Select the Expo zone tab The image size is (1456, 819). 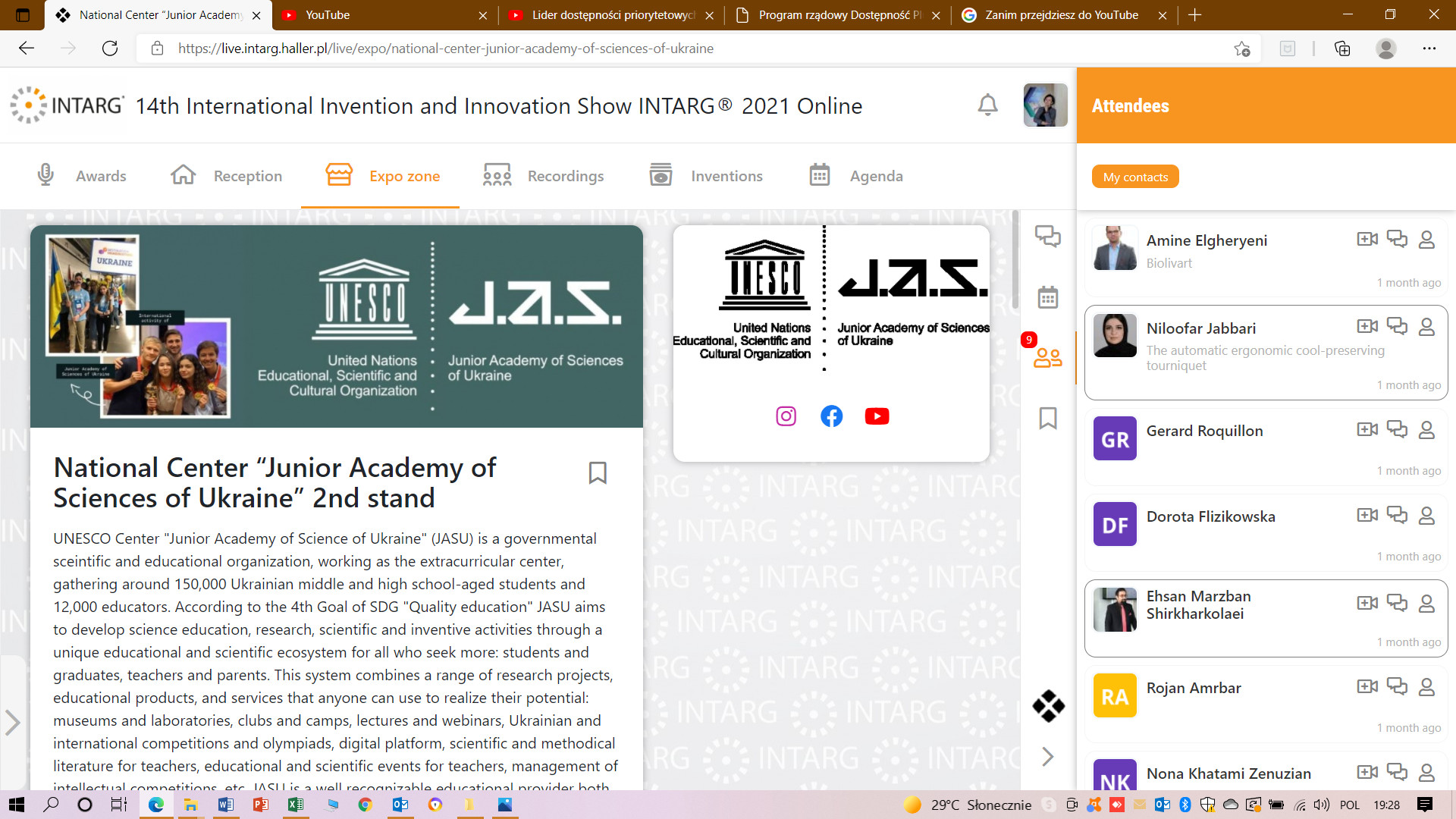pyautogui.click(x=382, y=176)
